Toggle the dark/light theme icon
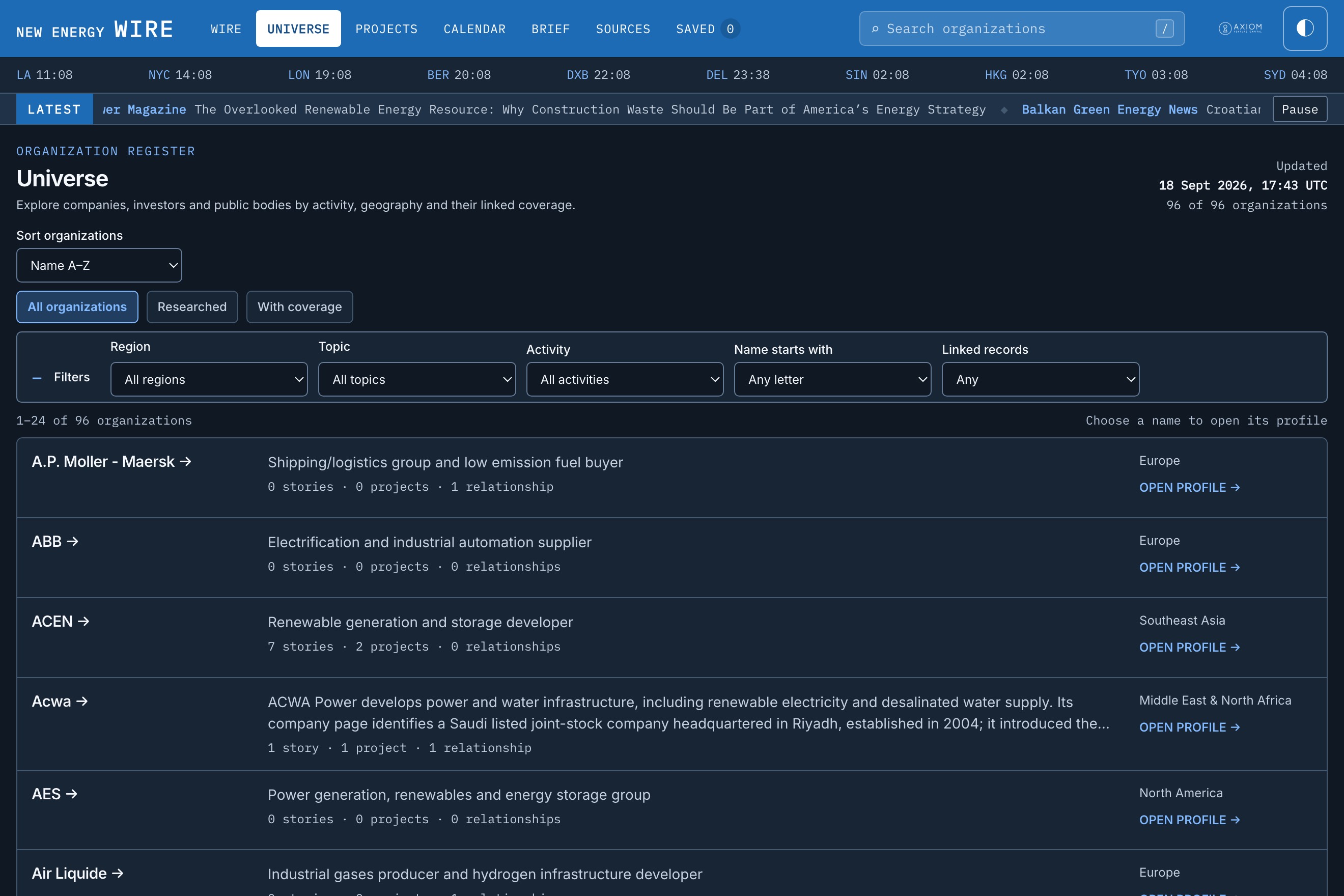Viewport: 1344px width, 896px height. pos(1305,29)
